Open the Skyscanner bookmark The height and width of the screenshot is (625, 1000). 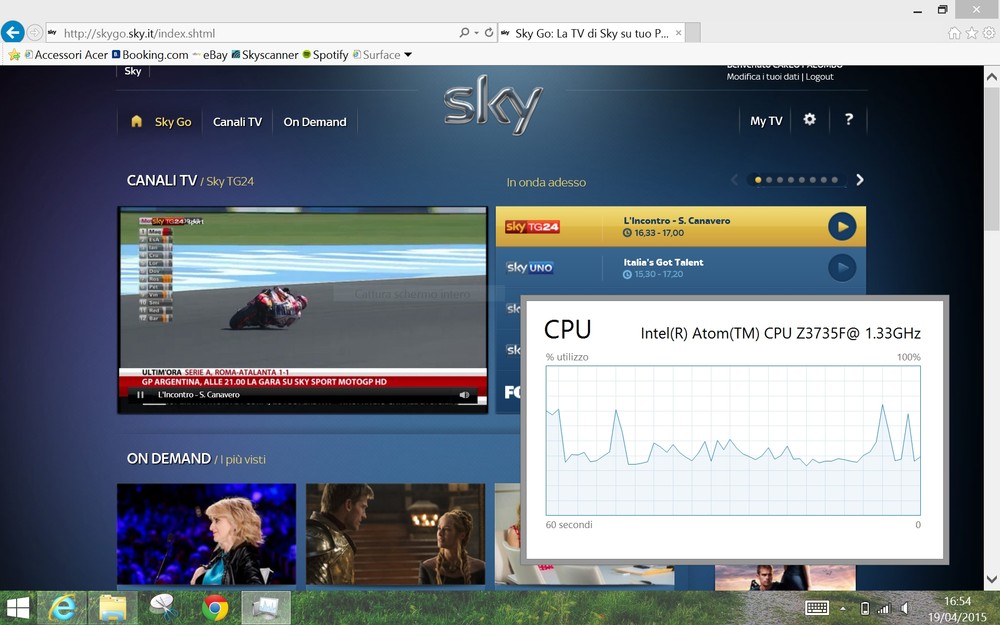(x=265, y=55)
